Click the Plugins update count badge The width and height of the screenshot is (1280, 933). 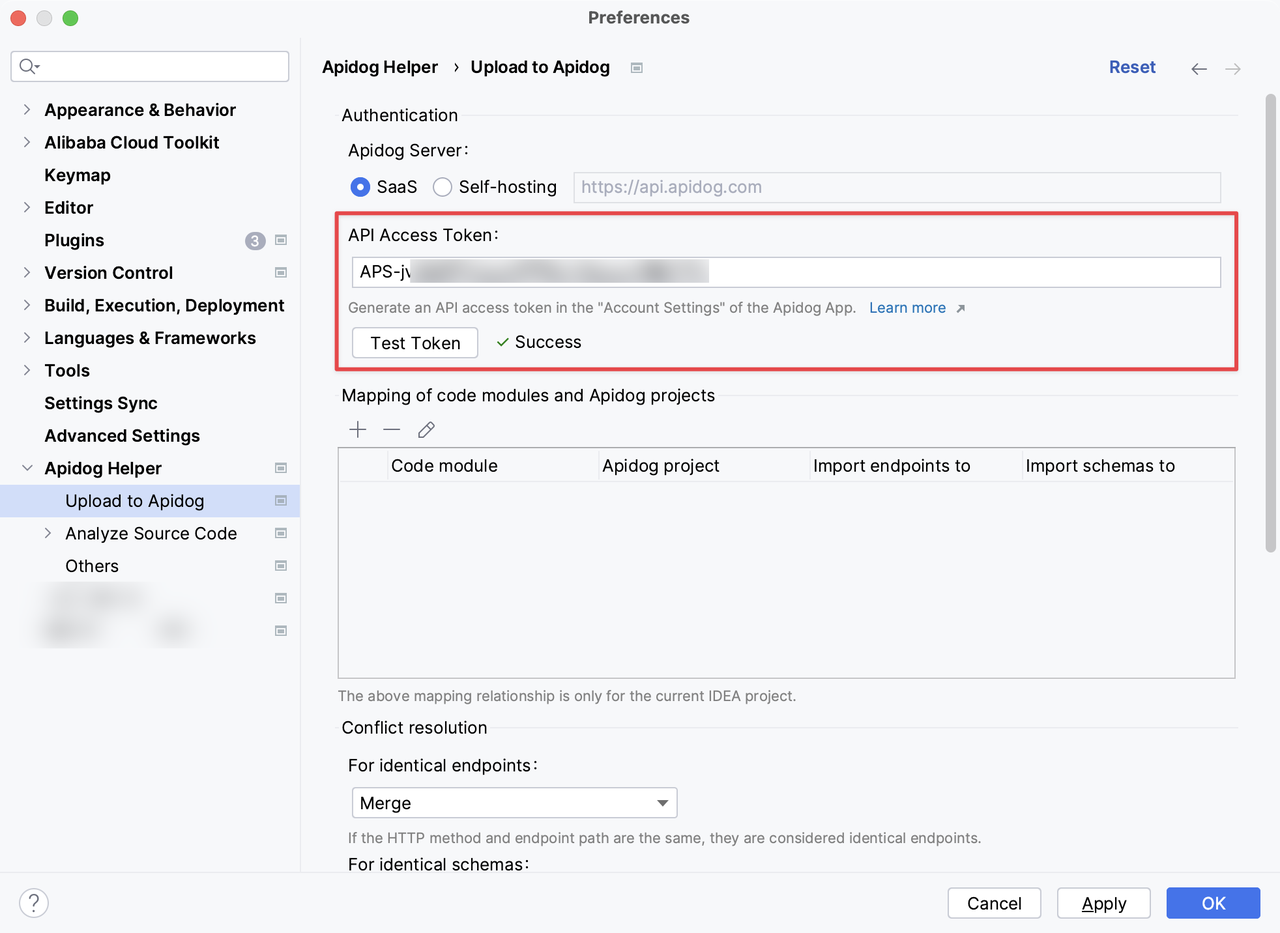255,241
